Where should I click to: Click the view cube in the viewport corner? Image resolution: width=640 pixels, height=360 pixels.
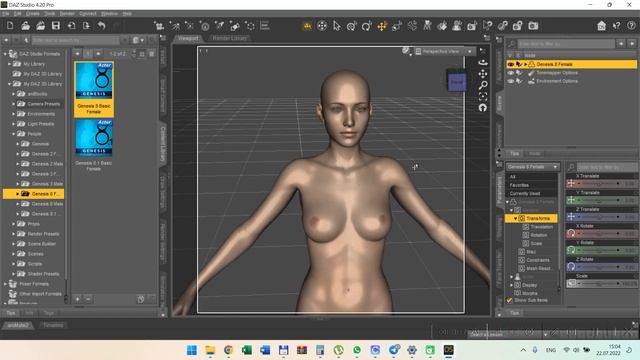[457, 82]
